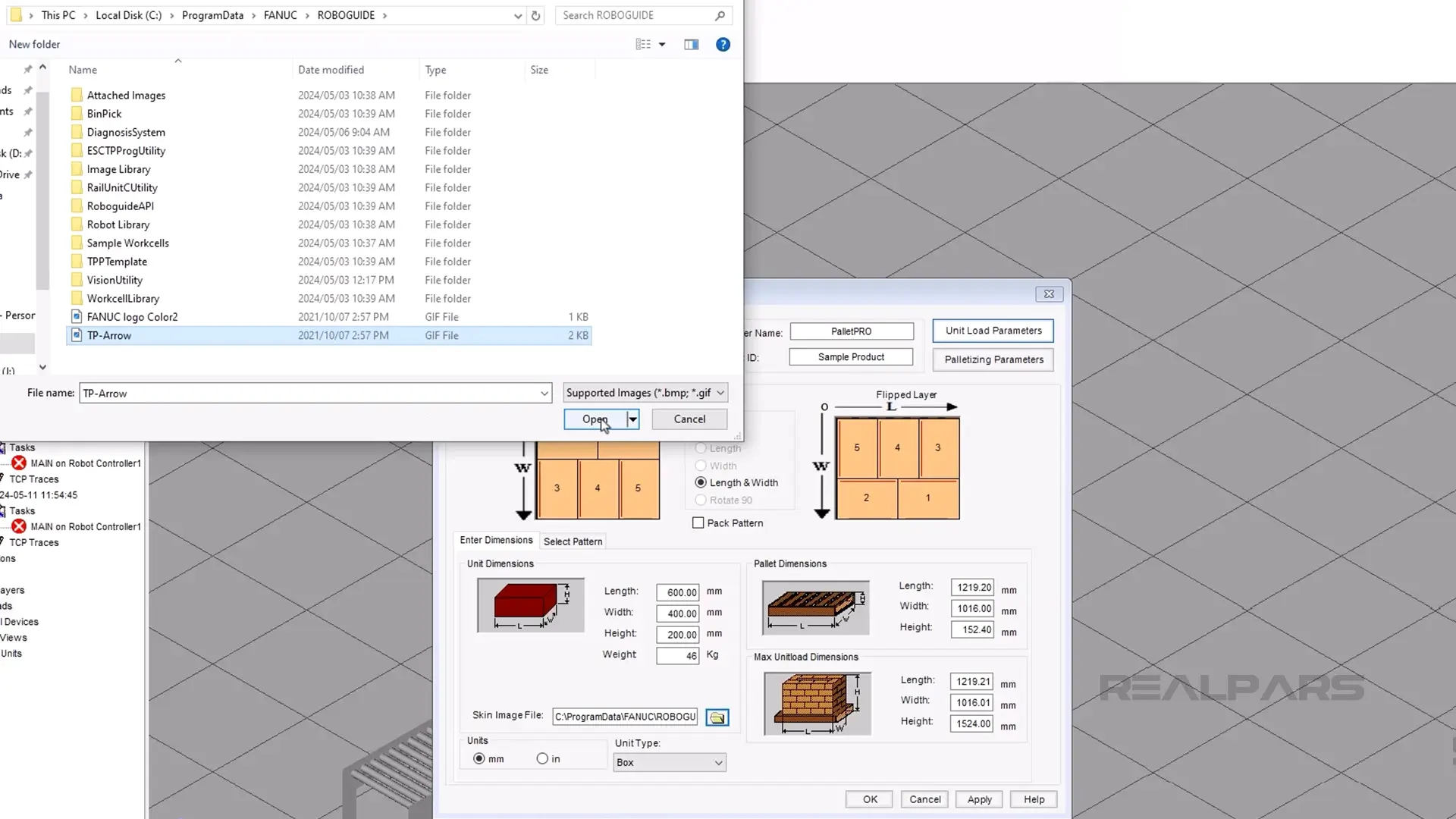Screen dimensions: 1456x819
Task: Open the Unit Type dropdown
Action: click(x=670, y=762)
